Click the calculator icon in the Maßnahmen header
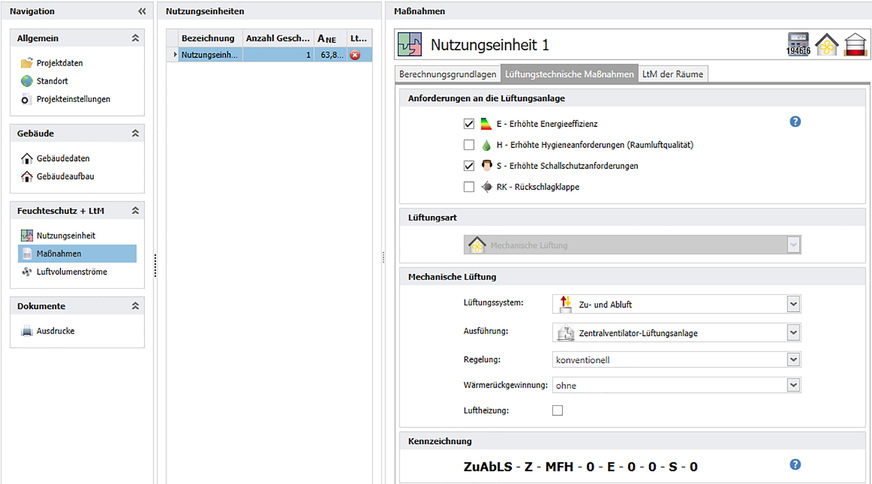Viewport: 872px width, 484px height. (x=798, y=45)
